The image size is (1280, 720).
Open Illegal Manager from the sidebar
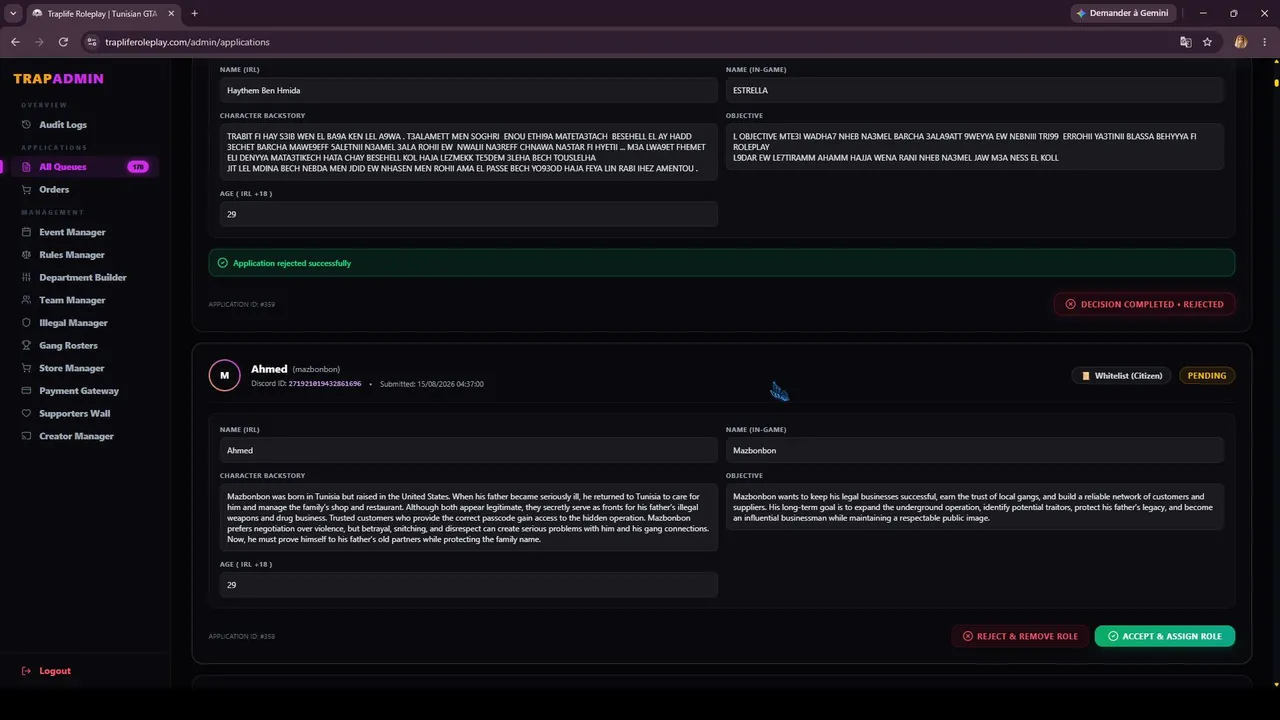(73, 323)
